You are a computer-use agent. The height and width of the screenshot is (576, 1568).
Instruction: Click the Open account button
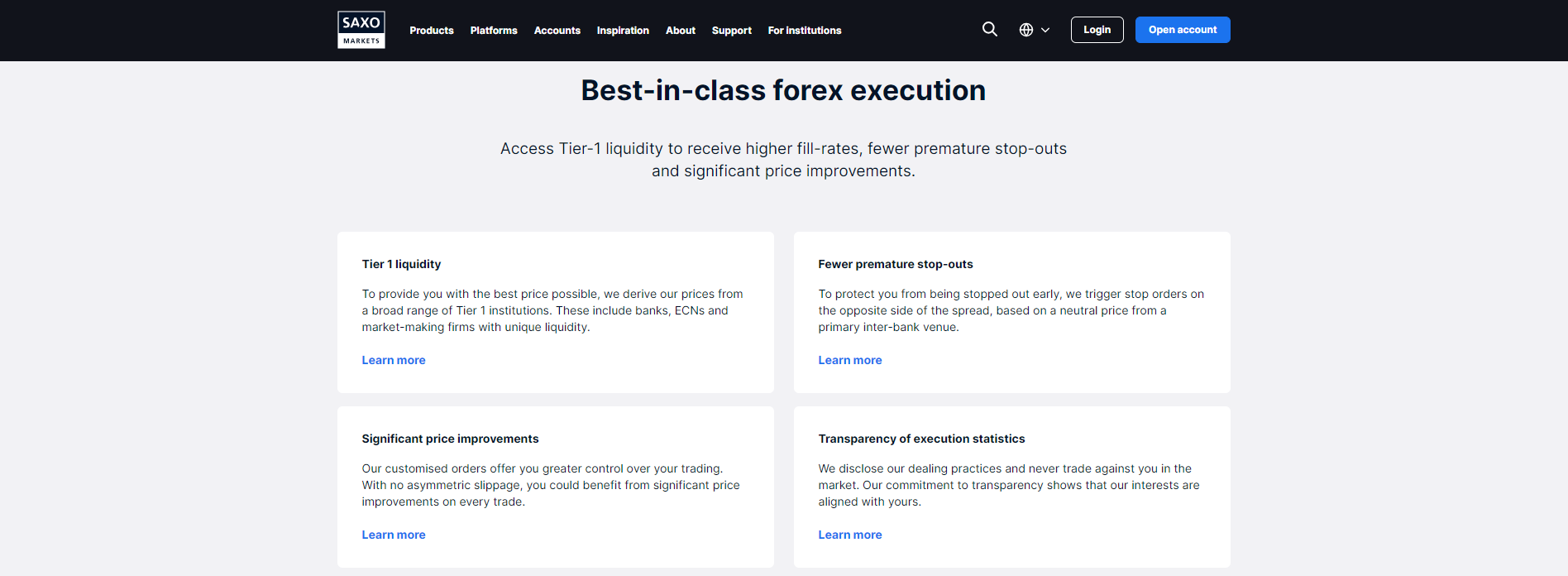point(1183,30)
